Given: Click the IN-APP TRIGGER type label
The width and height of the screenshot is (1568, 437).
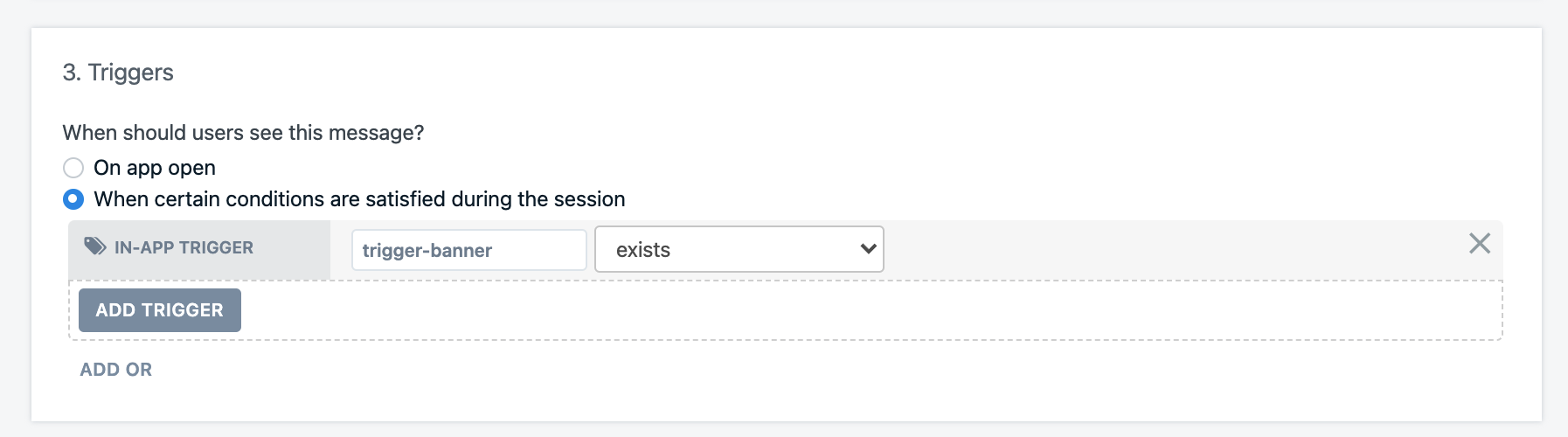Looking at the screenshot, I should tap(184, 248).
